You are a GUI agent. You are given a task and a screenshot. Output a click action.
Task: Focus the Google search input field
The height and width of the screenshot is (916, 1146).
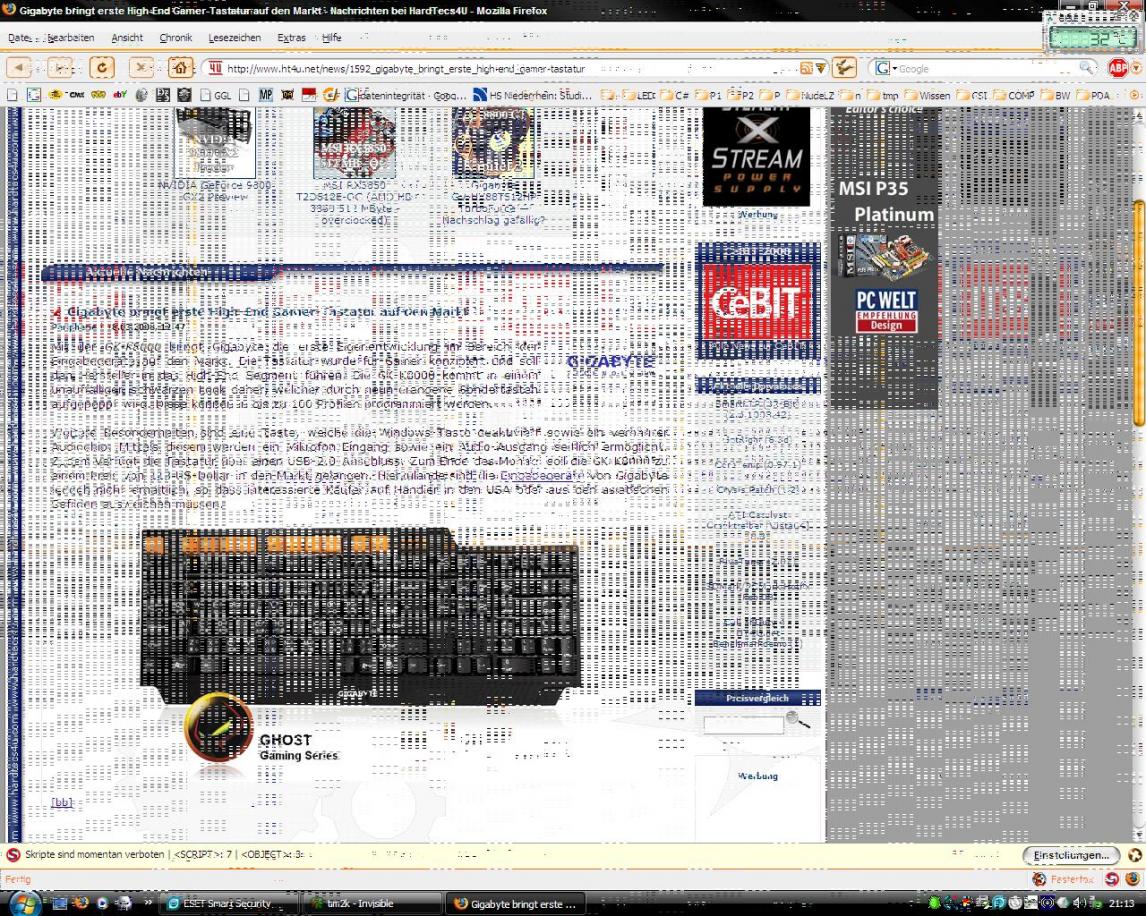pyautogui.click(x=988, y=68)
